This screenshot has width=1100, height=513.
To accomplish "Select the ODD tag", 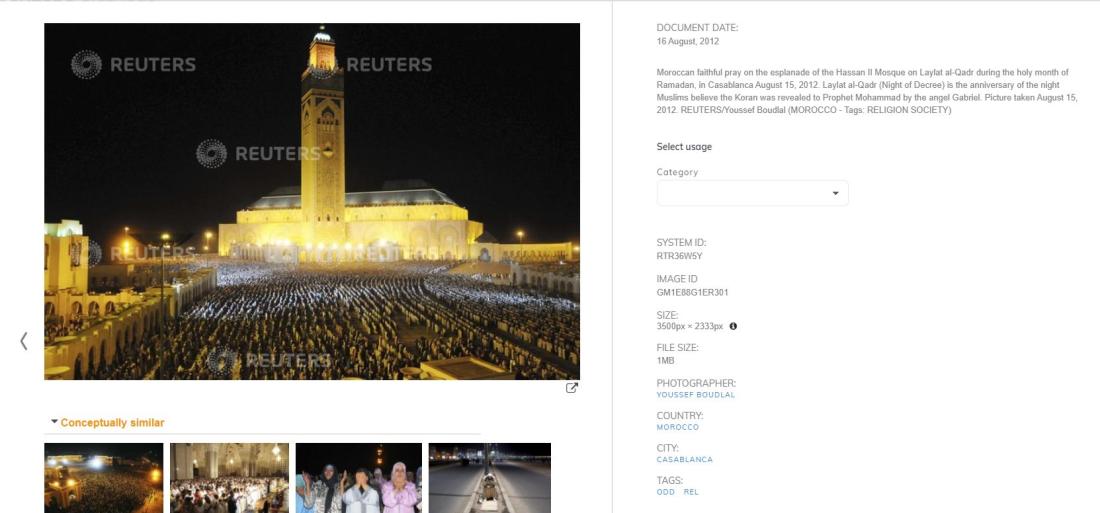I will pyautogui.click(x=666, y=492).
